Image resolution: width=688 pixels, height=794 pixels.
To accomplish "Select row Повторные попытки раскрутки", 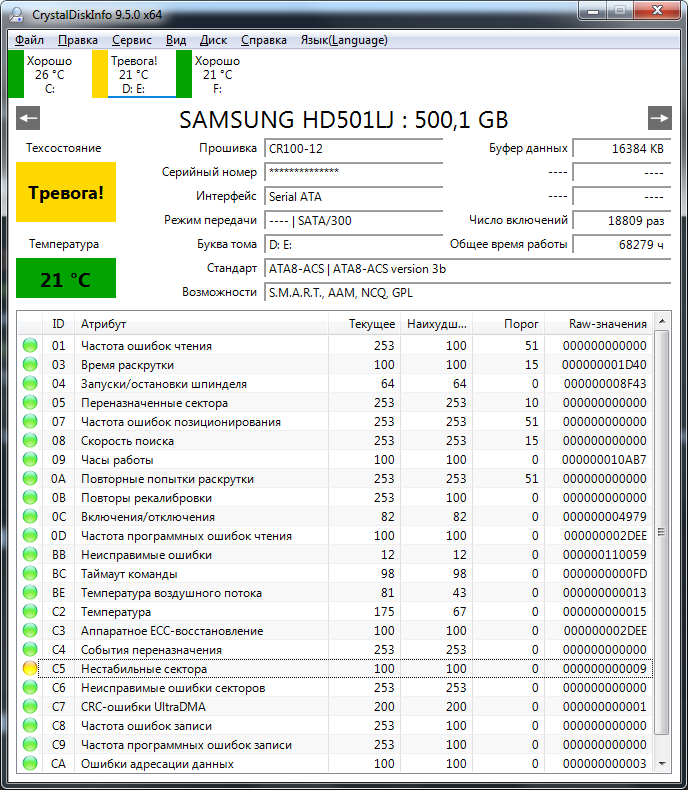I will [335, 479].
